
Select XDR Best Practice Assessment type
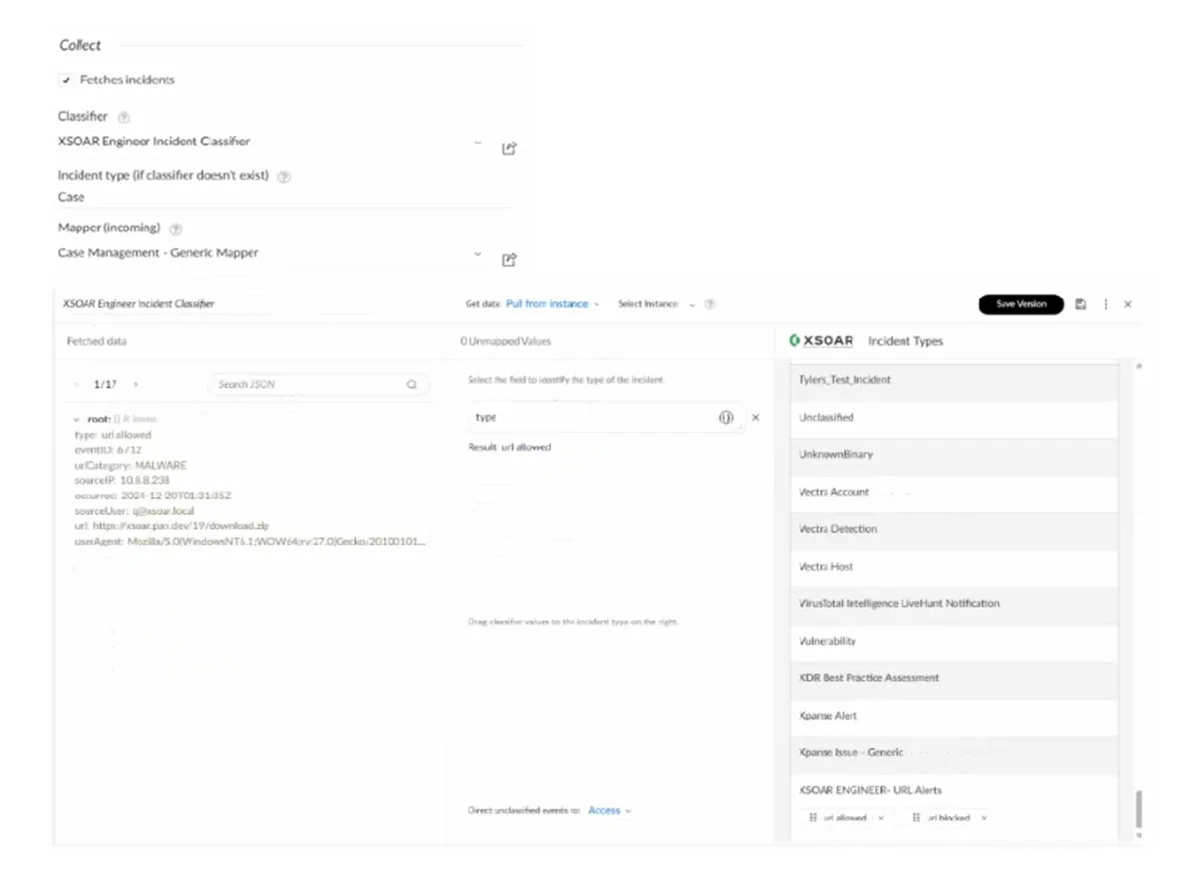(x=954, y=678)
